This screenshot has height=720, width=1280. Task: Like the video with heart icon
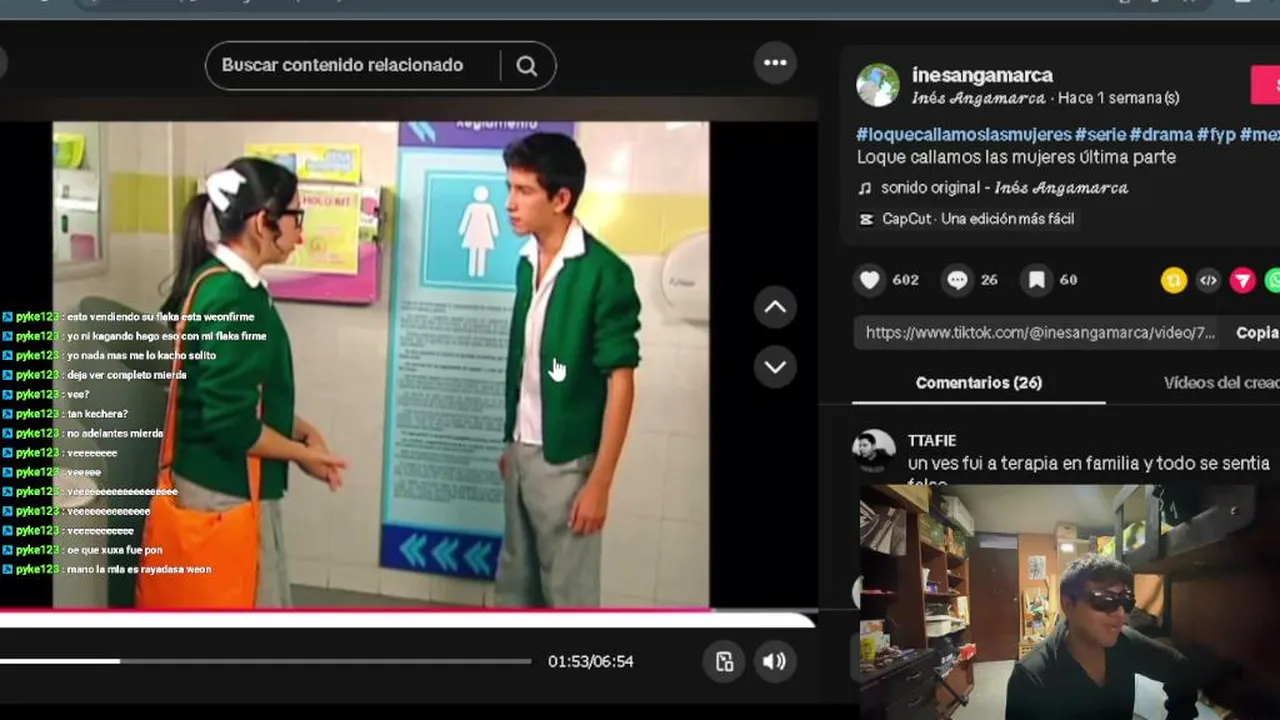pyautogui.click(x=870, y=280)
